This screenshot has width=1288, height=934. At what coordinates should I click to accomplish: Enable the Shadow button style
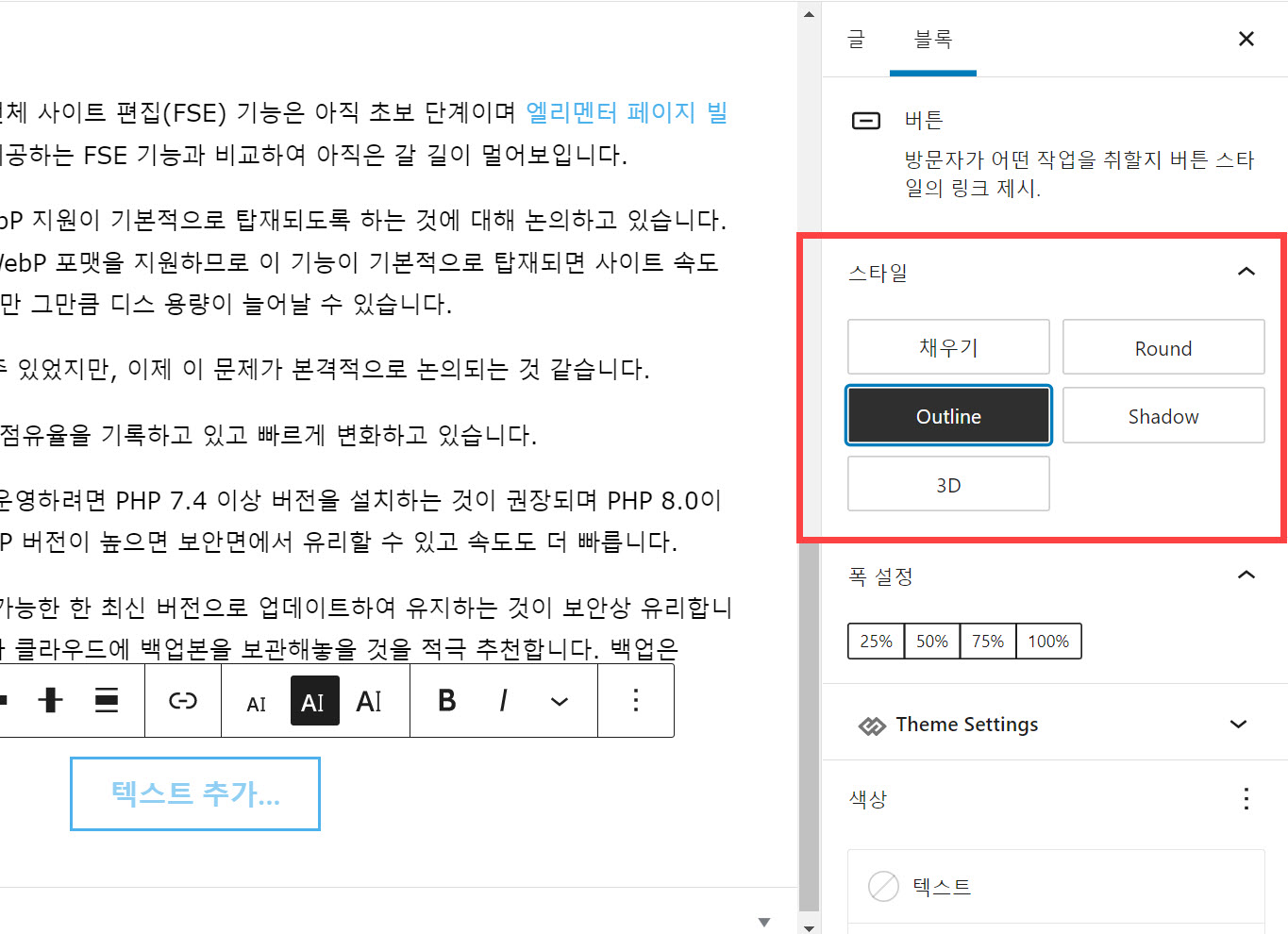1163,415
